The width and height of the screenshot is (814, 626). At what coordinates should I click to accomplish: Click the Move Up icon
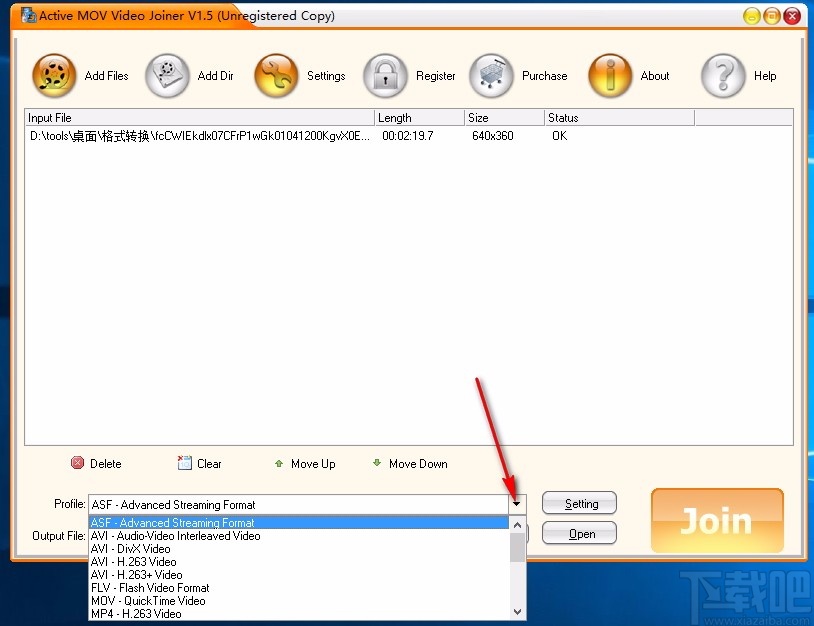pyautogui.click(x=278, y=463)
